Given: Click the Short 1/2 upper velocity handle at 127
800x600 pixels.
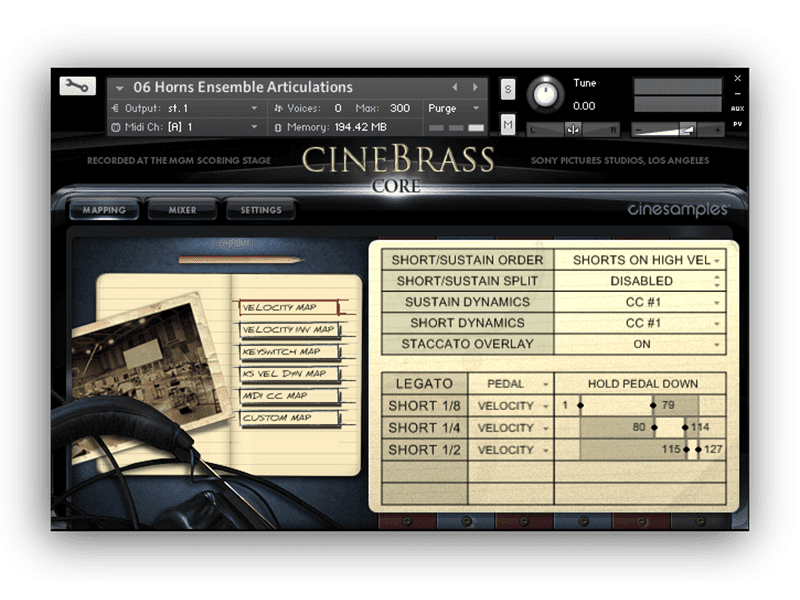Looking at the screenshot, I should point(698,449).
